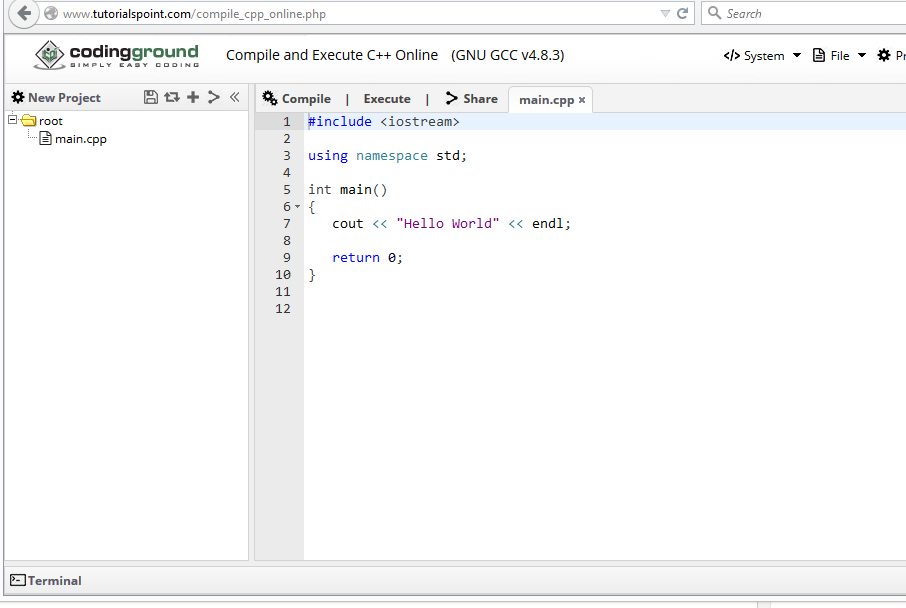
Task: Open the Terminal panel
Action: pyautogui.click(x=46, y=581)
